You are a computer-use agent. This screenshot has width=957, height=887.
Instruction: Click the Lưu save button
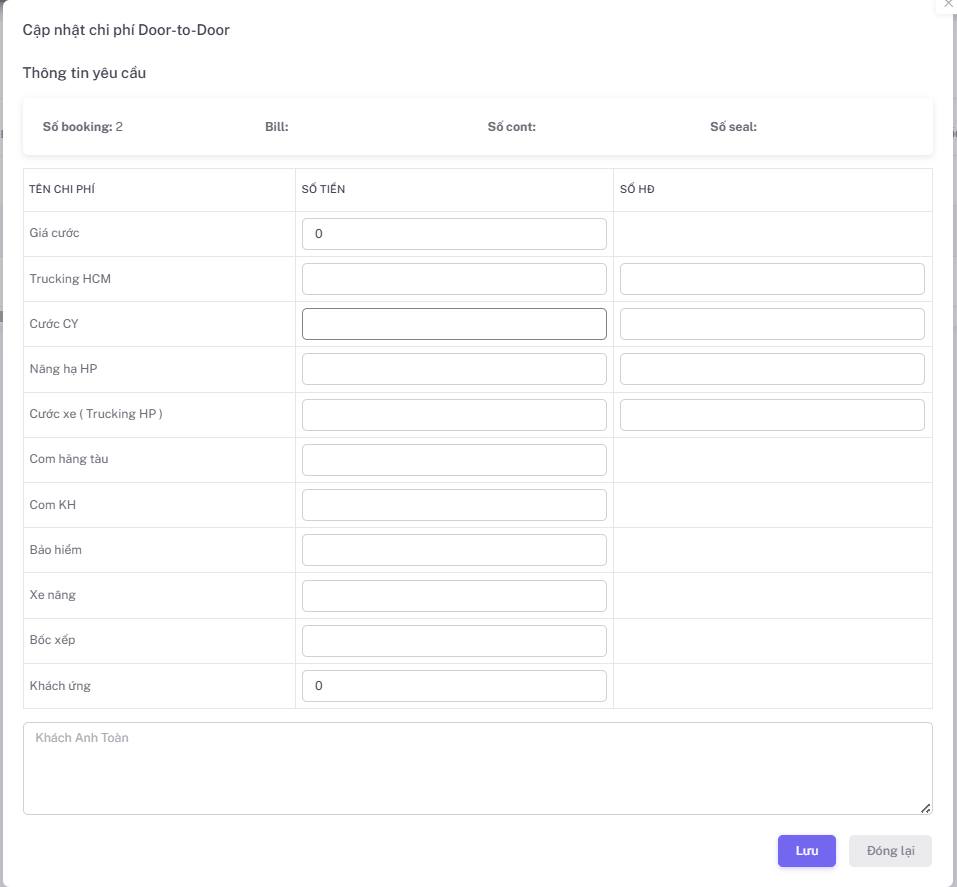point(806,851)
